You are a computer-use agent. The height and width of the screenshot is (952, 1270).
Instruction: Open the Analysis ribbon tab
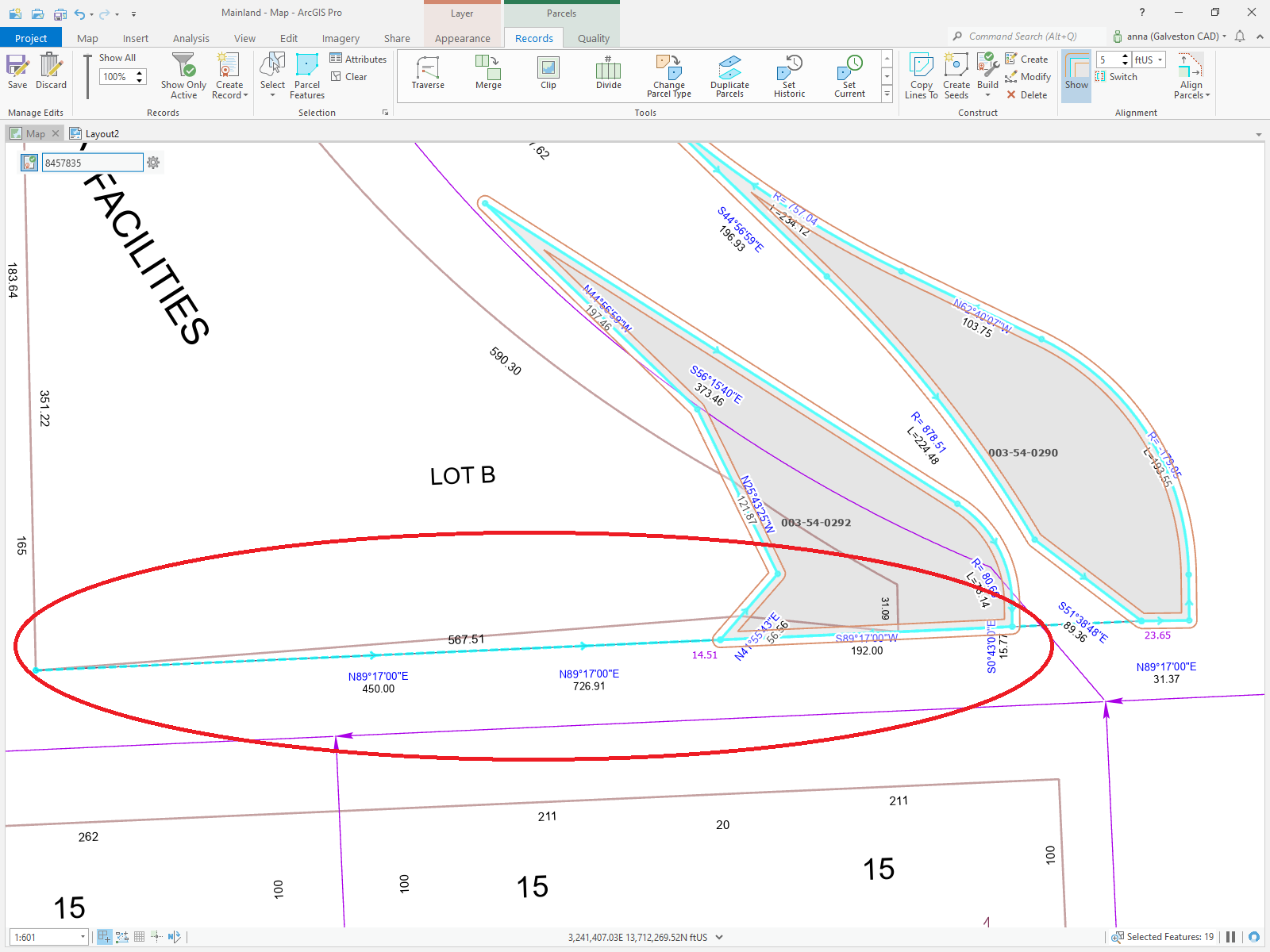coord(191,38)
